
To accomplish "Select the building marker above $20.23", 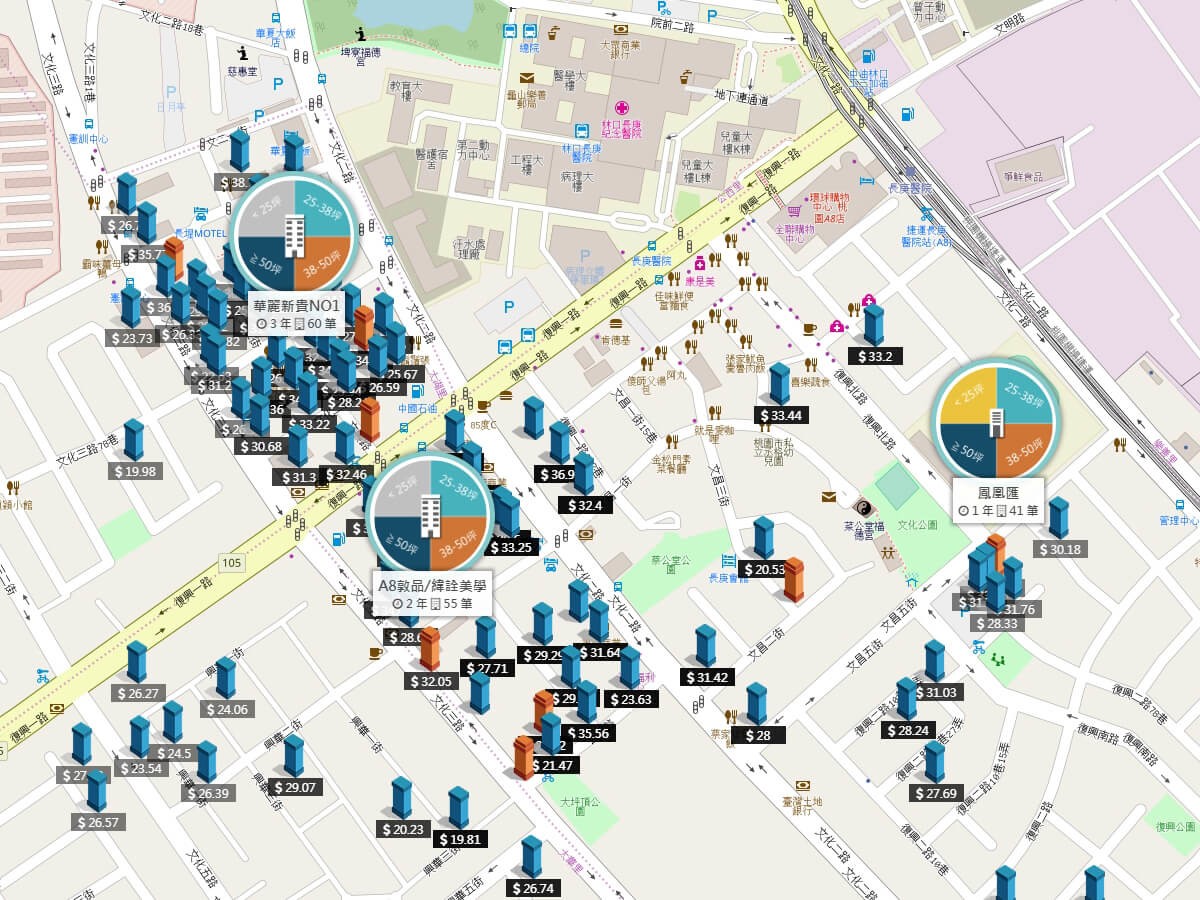I will pyautogui.click(x=402, y=798).
